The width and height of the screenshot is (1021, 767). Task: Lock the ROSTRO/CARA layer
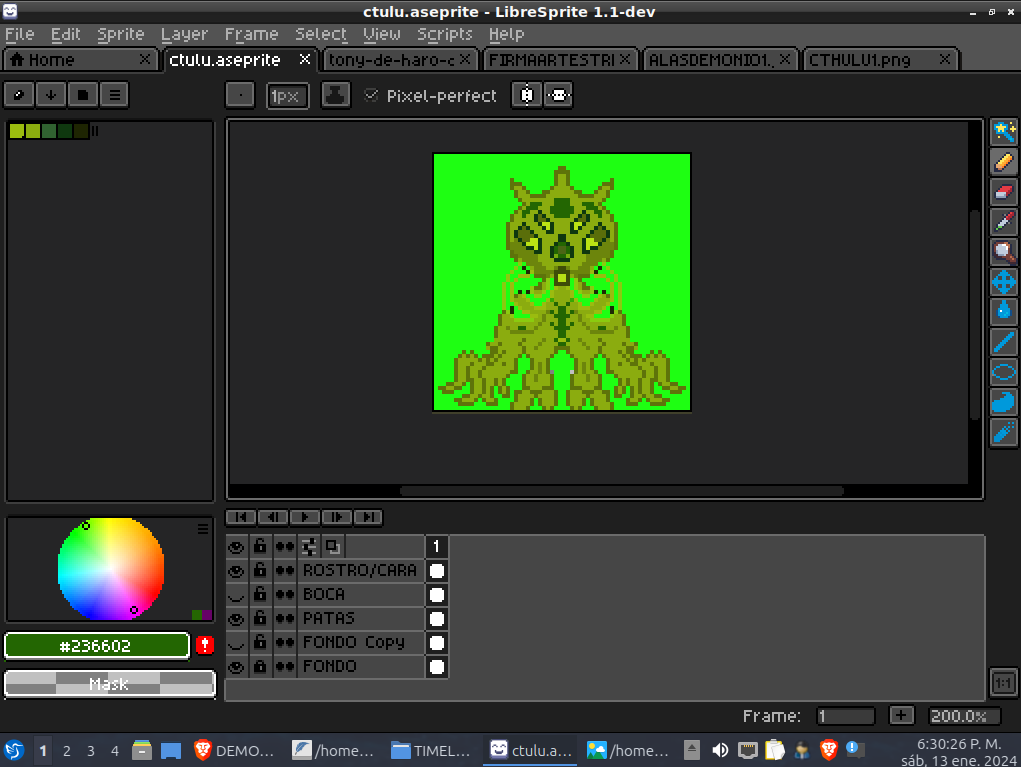(260, 571)
